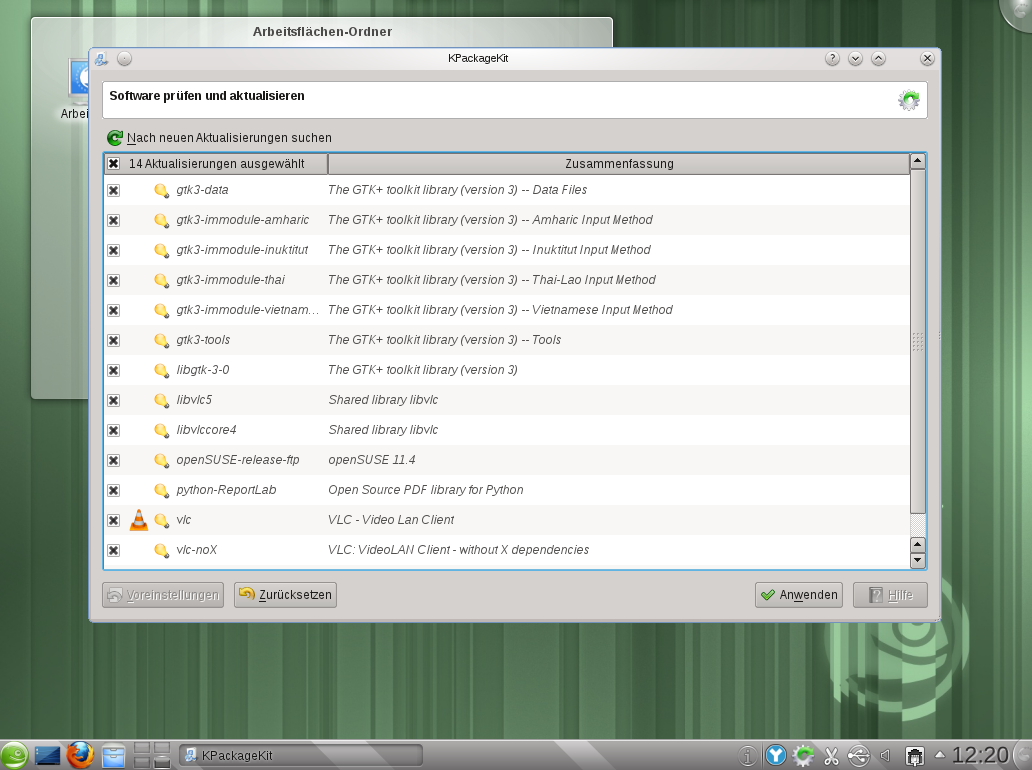This screenshot has width=1032, height=770.
Task: Click the scissors clipboard tray icon
Action: 831,756
